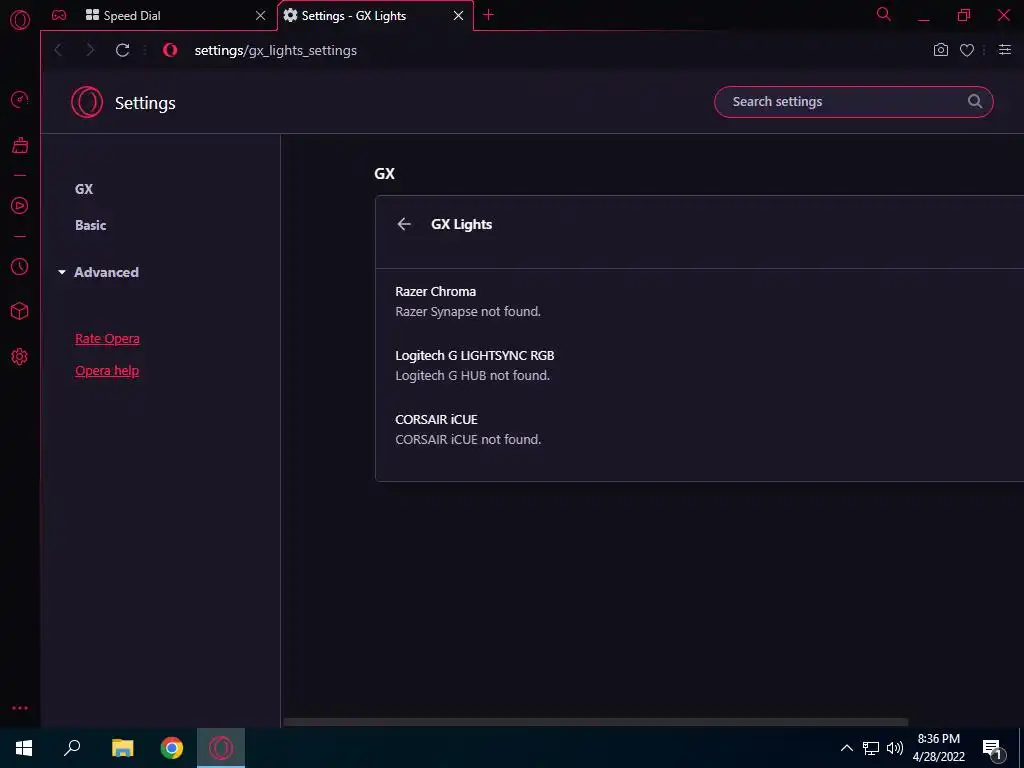Show hidden system tray icons
The height and width of the screenshot is (768, 1024).
coord(846,748)
